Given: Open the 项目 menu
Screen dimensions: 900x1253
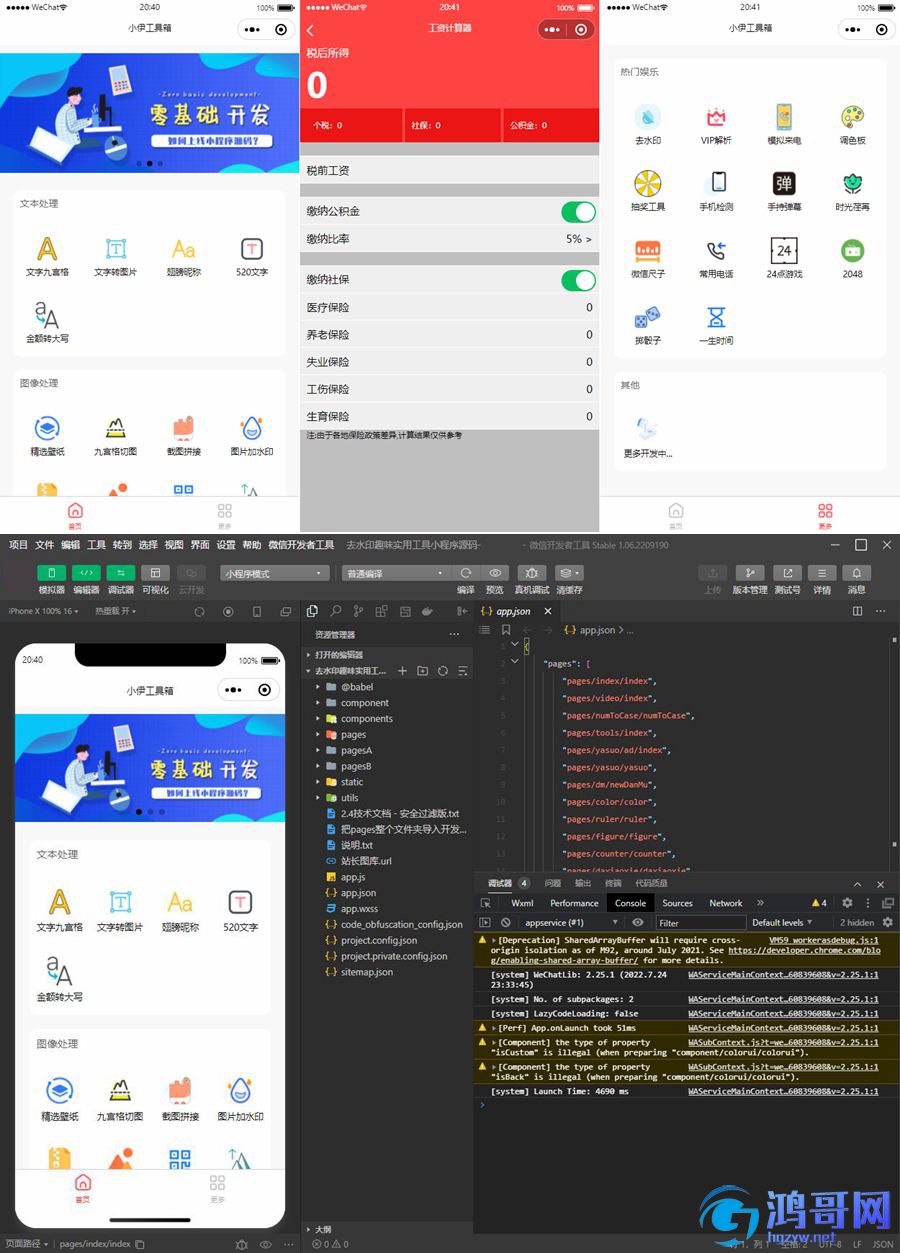Looking at the screenshot, I should coord(18,545).
